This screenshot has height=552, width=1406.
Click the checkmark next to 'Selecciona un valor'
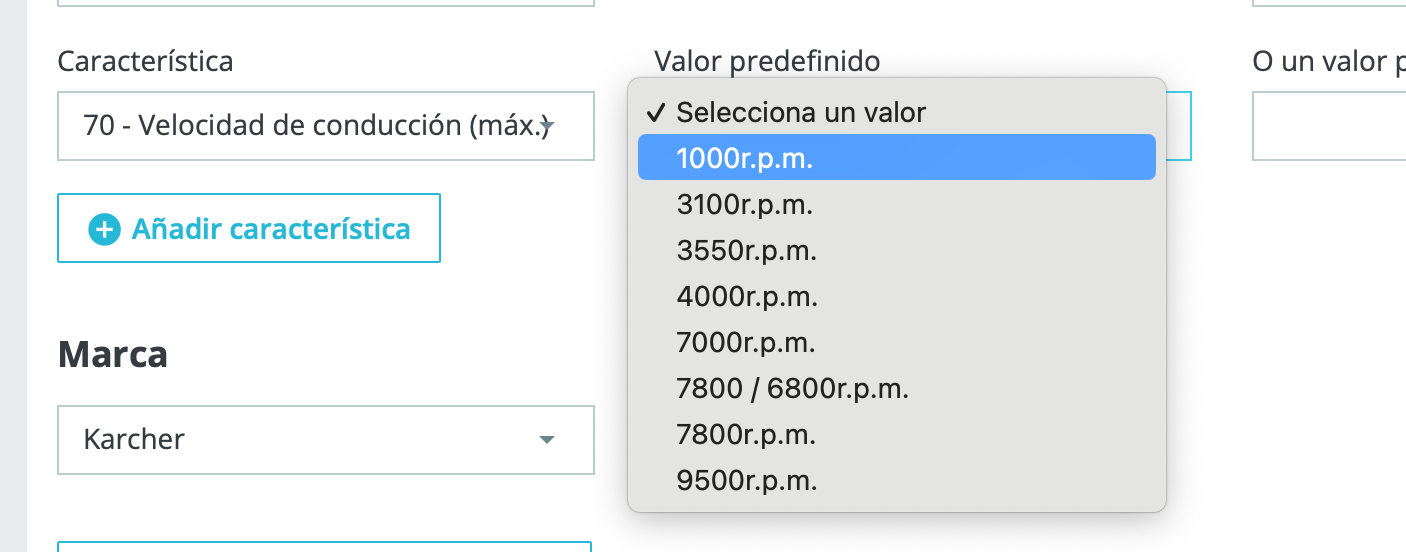pos(656,112)
